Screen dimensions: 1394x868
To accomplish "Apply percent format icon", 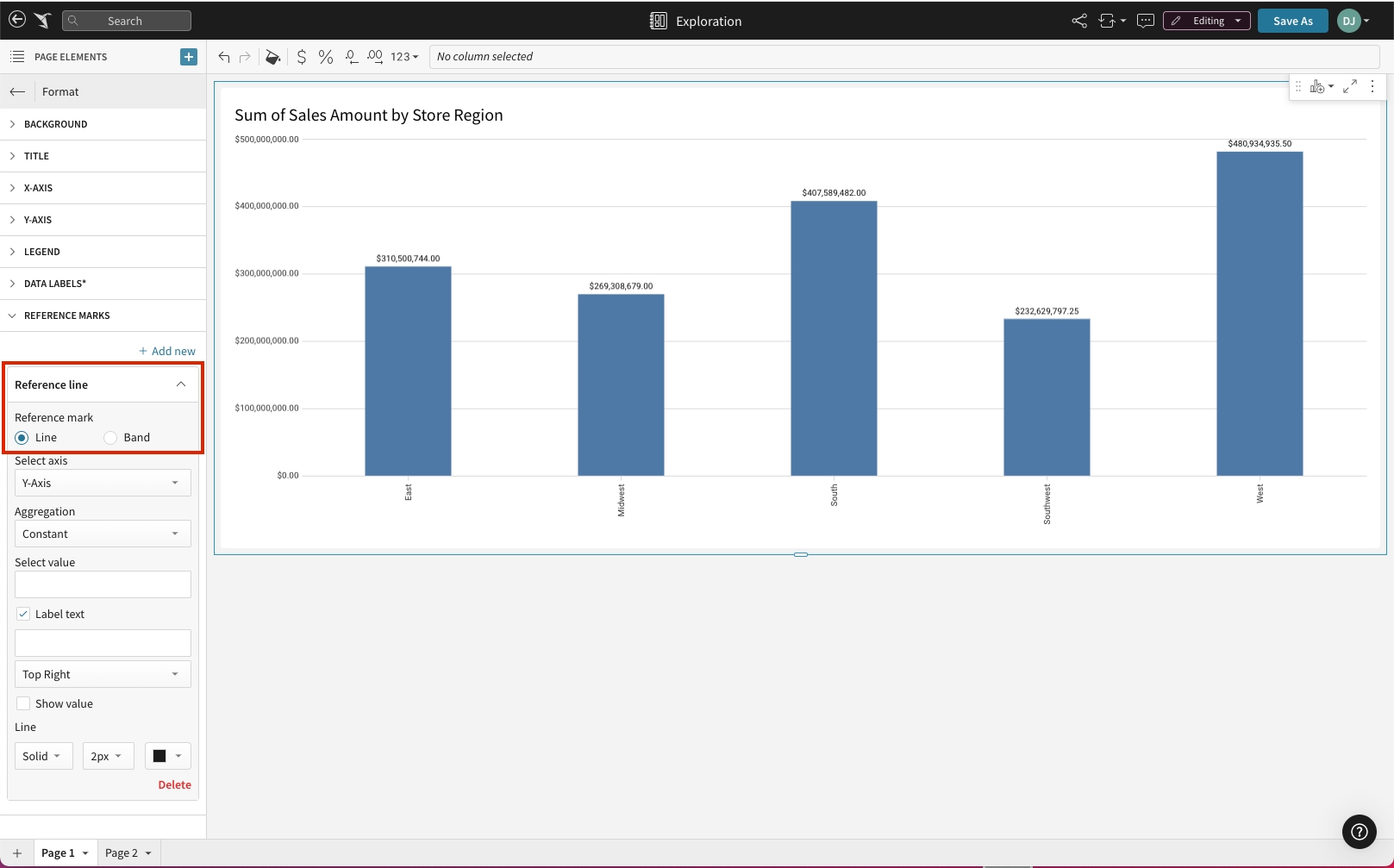I will (x=325, y=57).
